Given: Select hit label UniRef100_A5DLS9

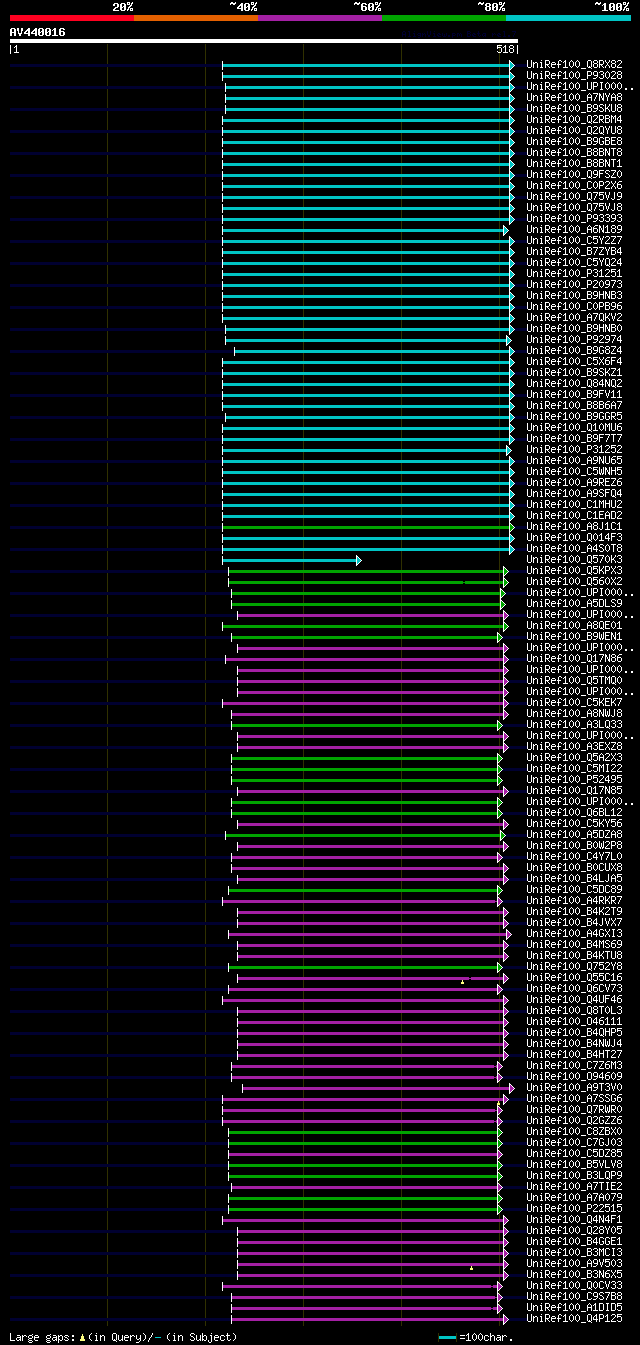Looking at the screenshot, I should pyautogui.click(x=574, y=603).
